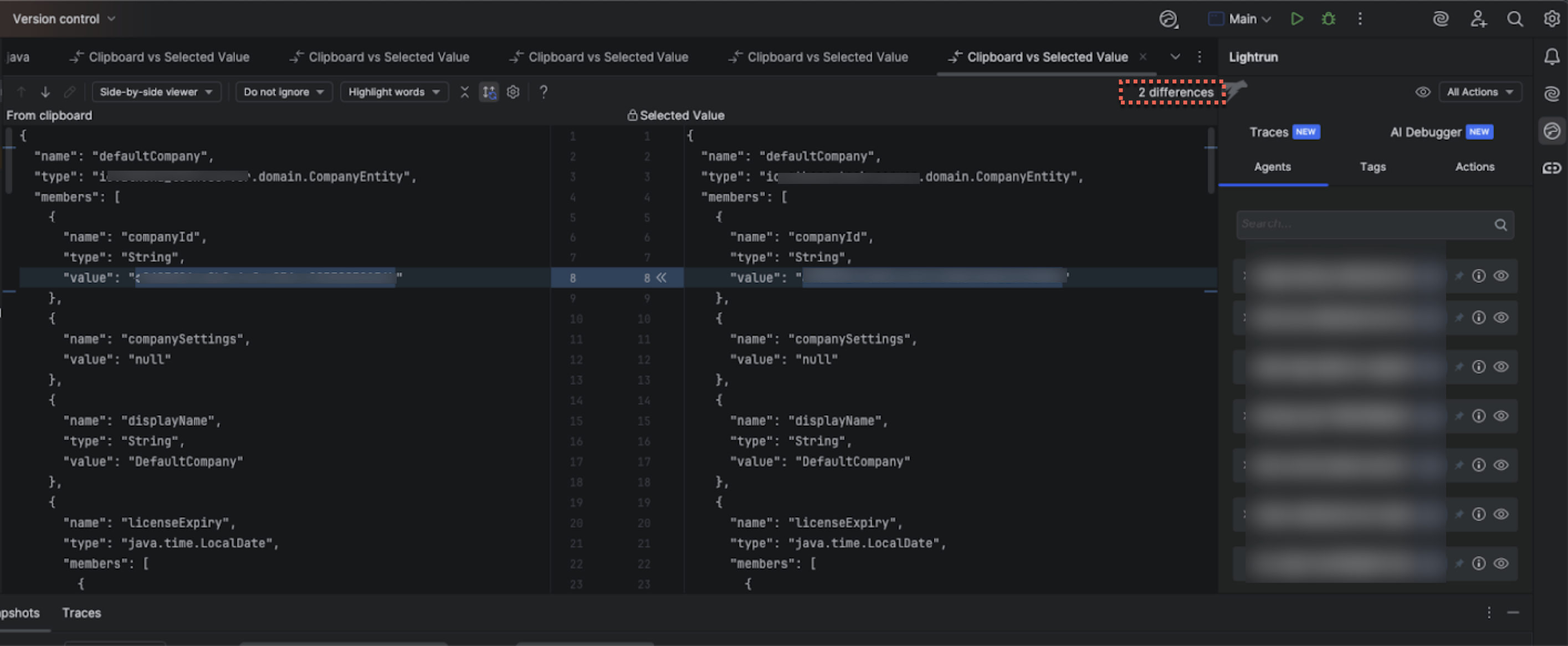Toggle eye icon on first agent row
This screenshot has height=646, width=1568.
click(x=1501, y=276)
